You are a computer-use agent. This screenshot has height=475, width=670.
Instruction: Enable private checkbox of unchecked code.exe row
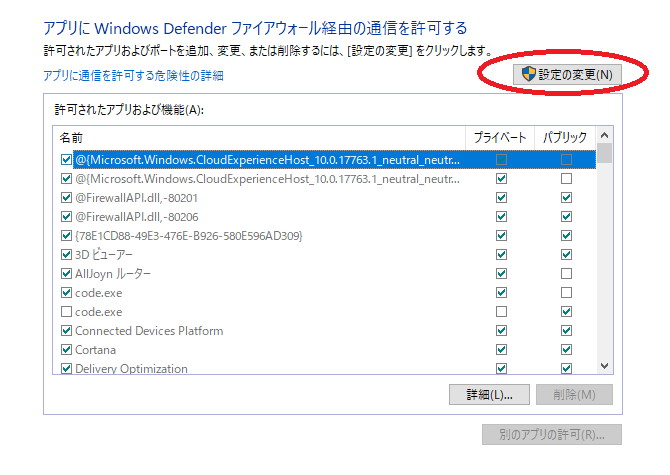pyautogui.click(x=501, y=311)
